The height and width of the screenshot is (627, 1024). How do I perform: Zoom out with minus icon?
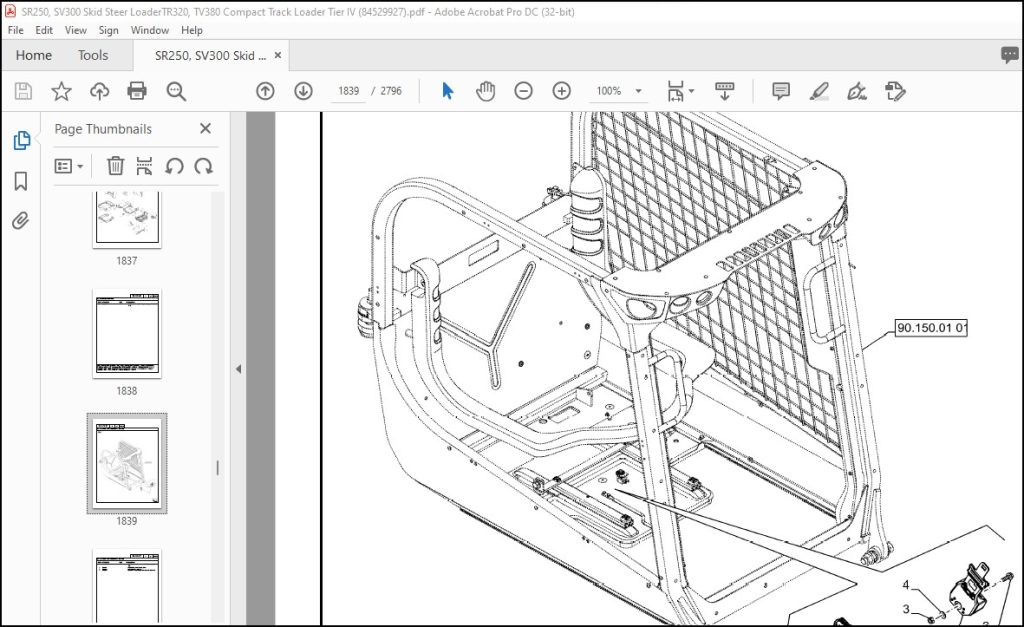click(523, 91)
